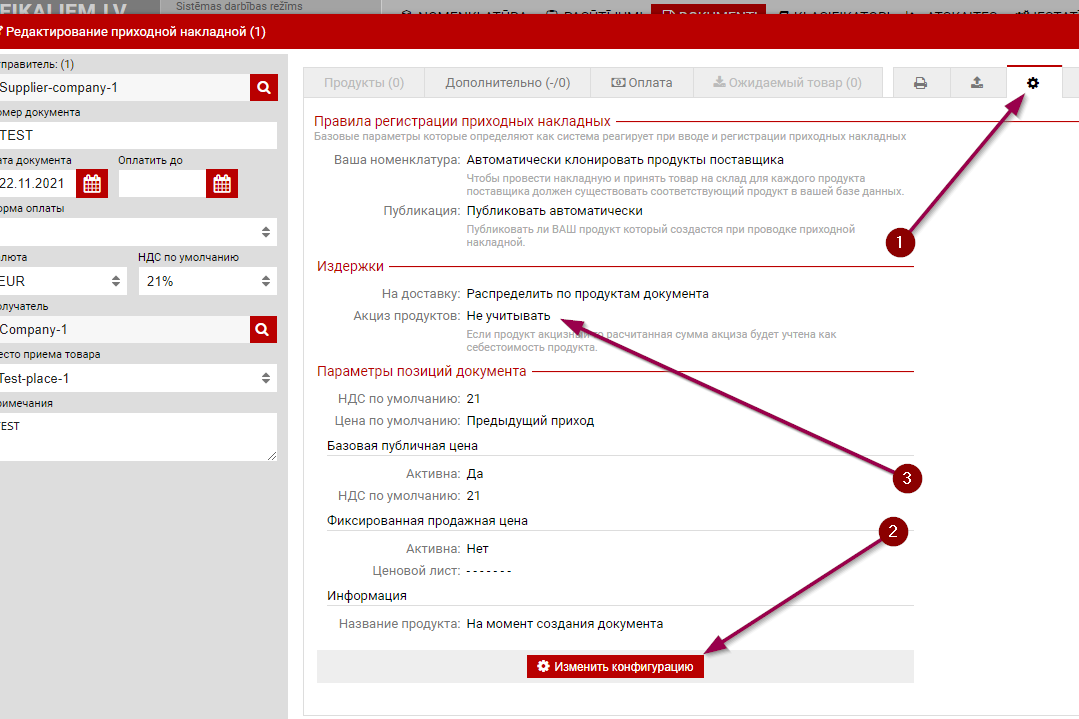Open calendar for the Оплатить до field

click(x=221, y=184)
